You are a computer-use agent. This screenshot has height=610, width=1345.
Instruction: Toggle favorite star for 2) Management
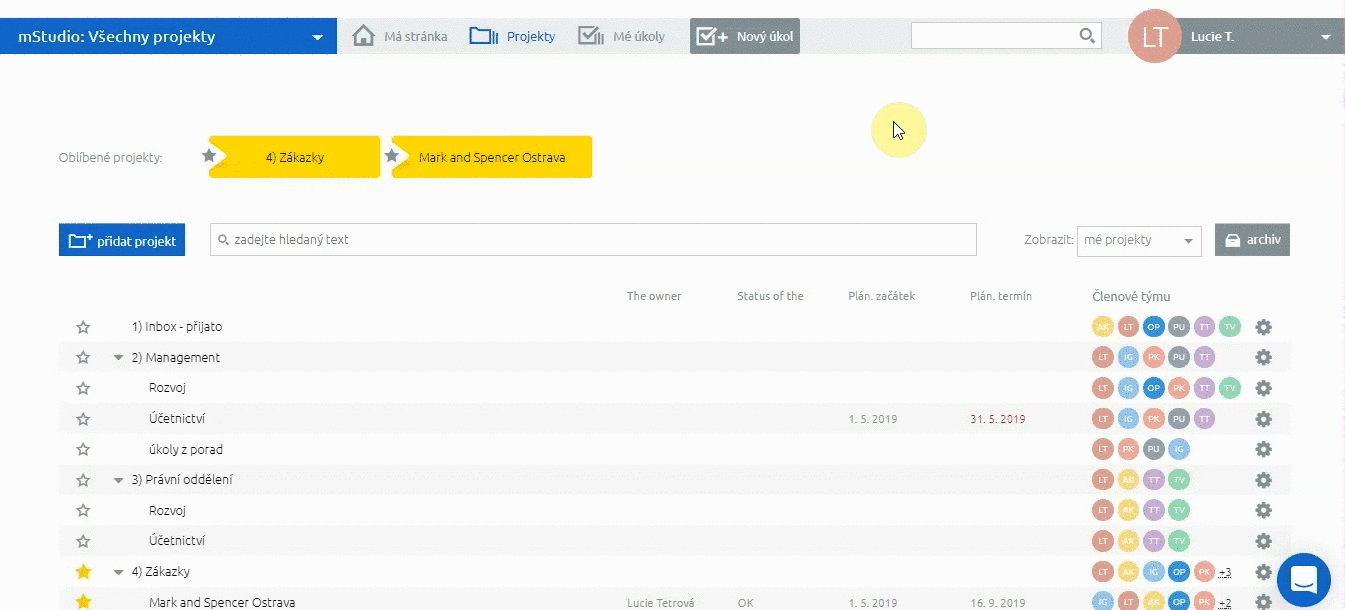[84, 357]
